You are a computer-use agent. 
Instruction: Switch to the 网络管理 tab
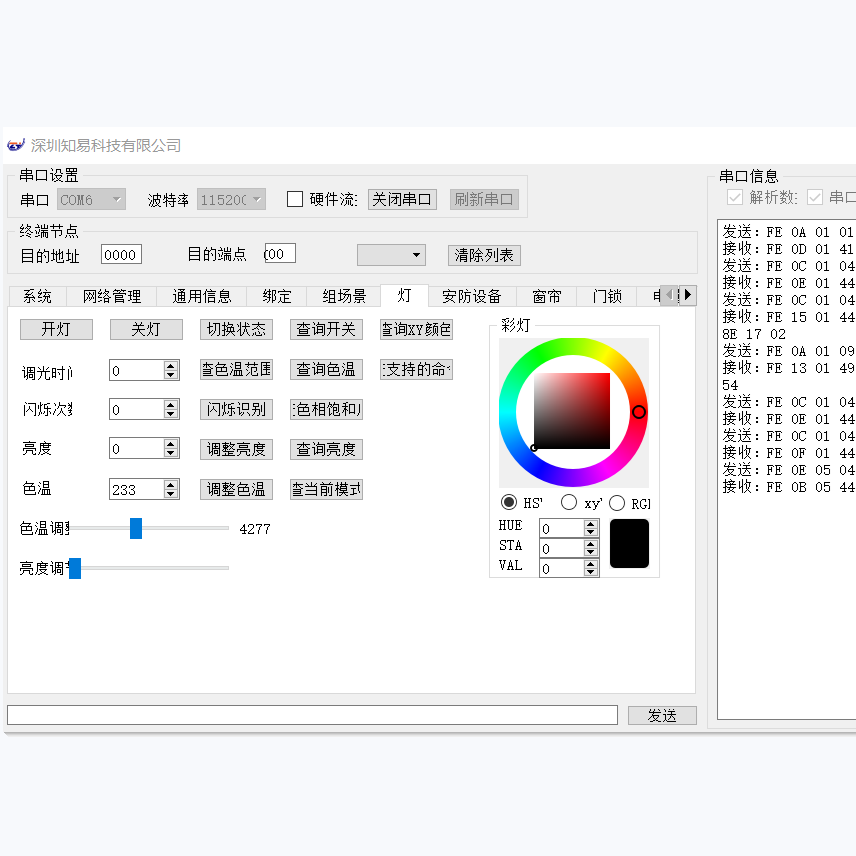112,296
